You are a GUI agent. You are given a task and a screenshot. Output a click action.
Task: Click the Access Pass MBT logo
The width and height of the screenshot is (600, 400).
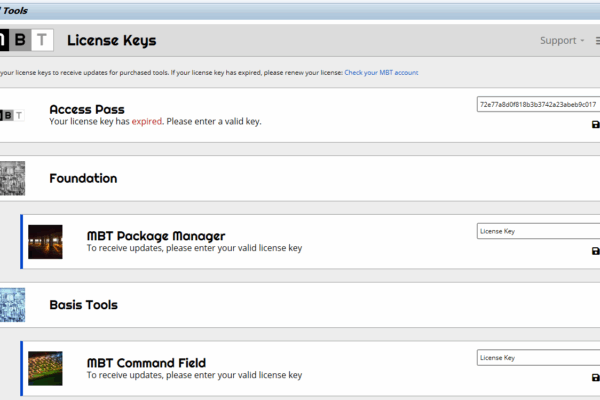(12, 116)
